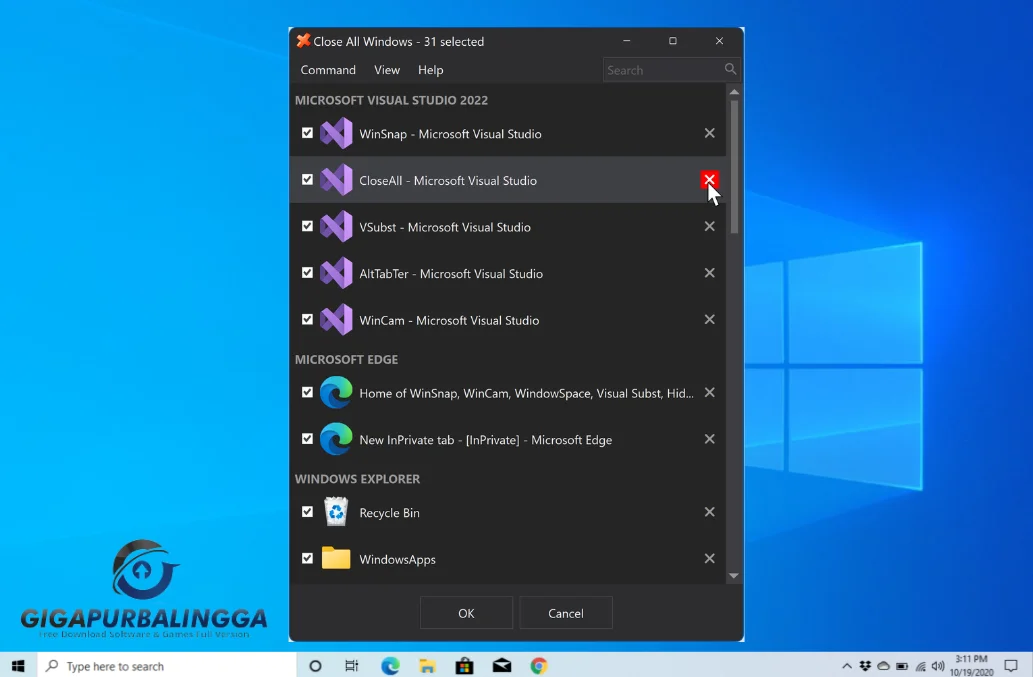Click X beside AltTabTer entry

click(710, 273)
